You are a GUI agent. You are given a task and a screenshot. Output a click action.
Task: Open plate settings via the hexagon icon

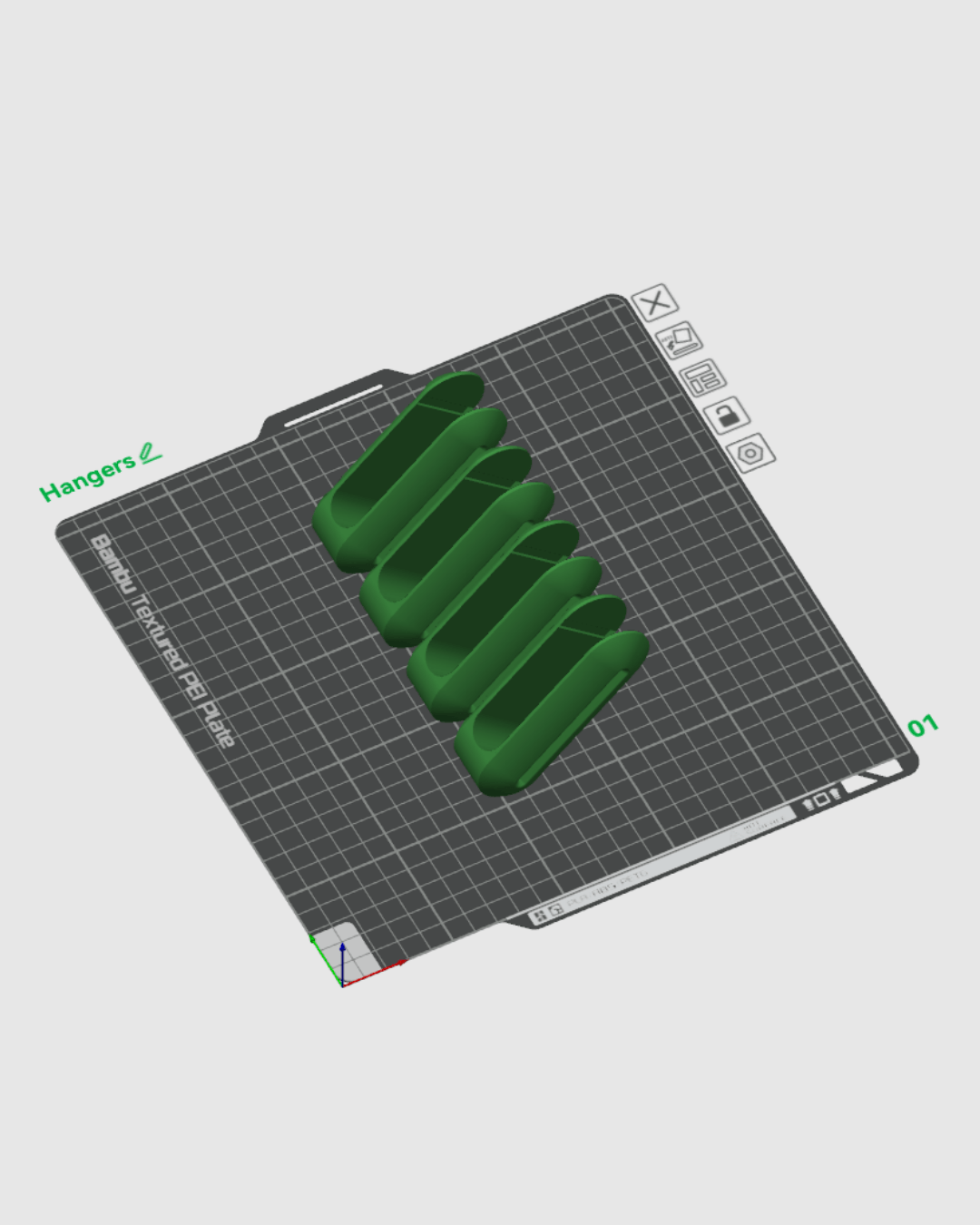[x=751, y=453]
